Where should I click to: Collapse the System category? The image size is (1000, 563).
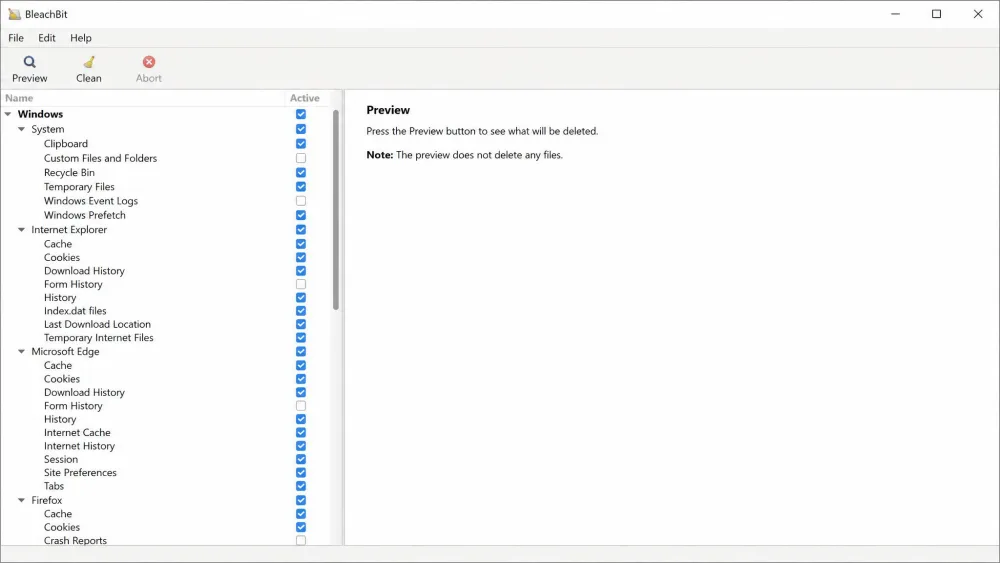pos(21,129)
